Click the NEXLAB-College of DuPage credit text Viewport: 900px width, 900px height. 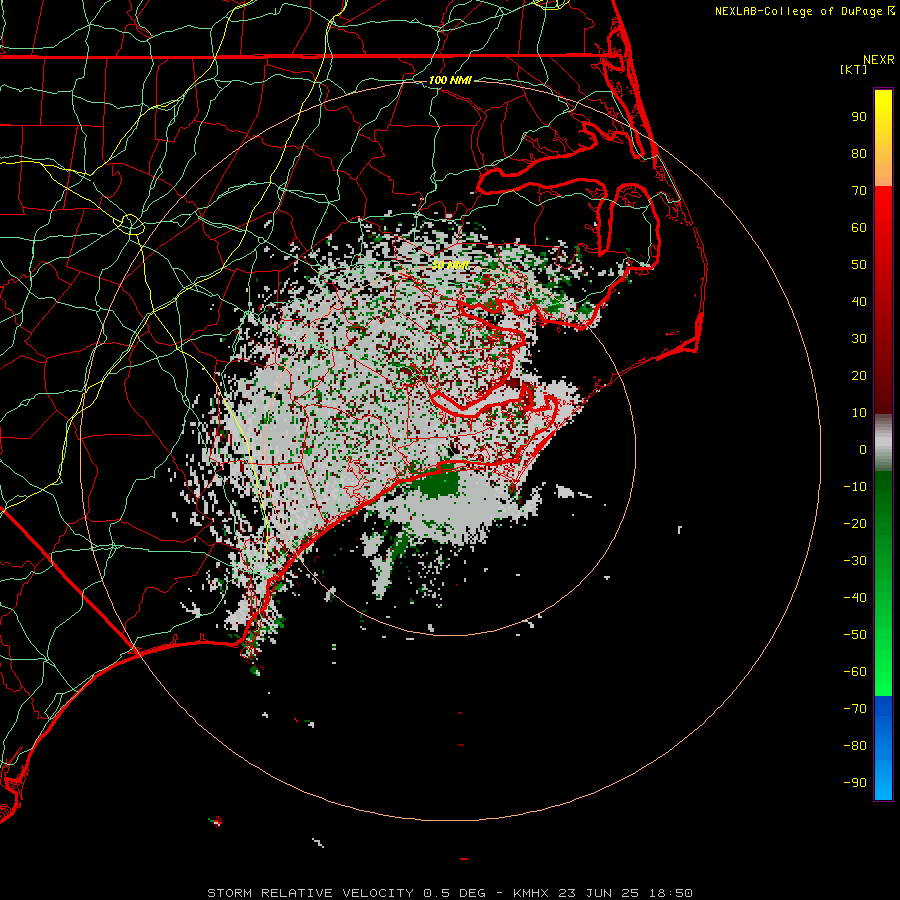798,11
